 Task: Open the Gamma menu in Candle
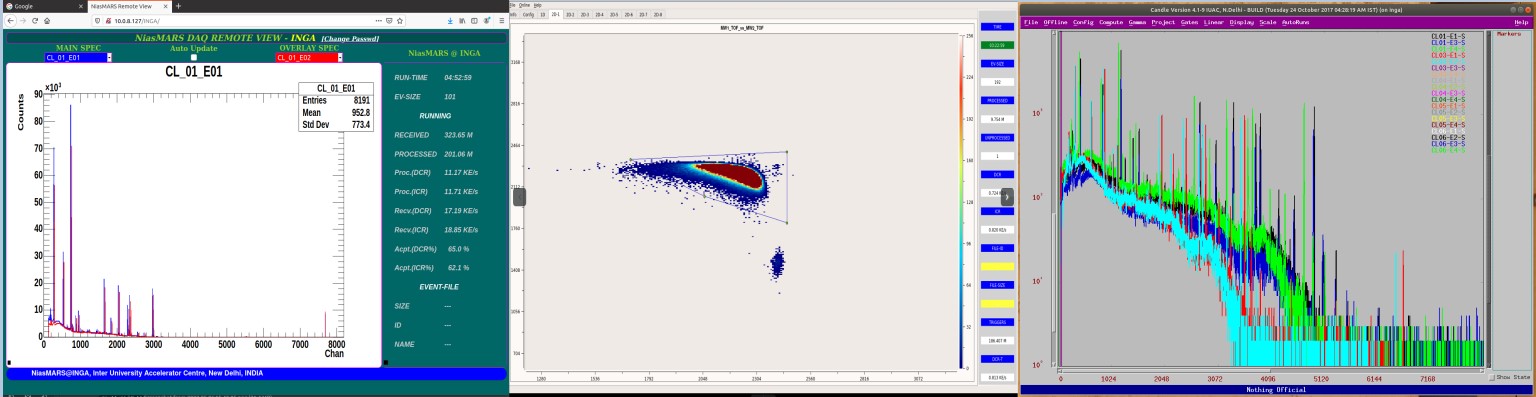[x=1137, y=22]
